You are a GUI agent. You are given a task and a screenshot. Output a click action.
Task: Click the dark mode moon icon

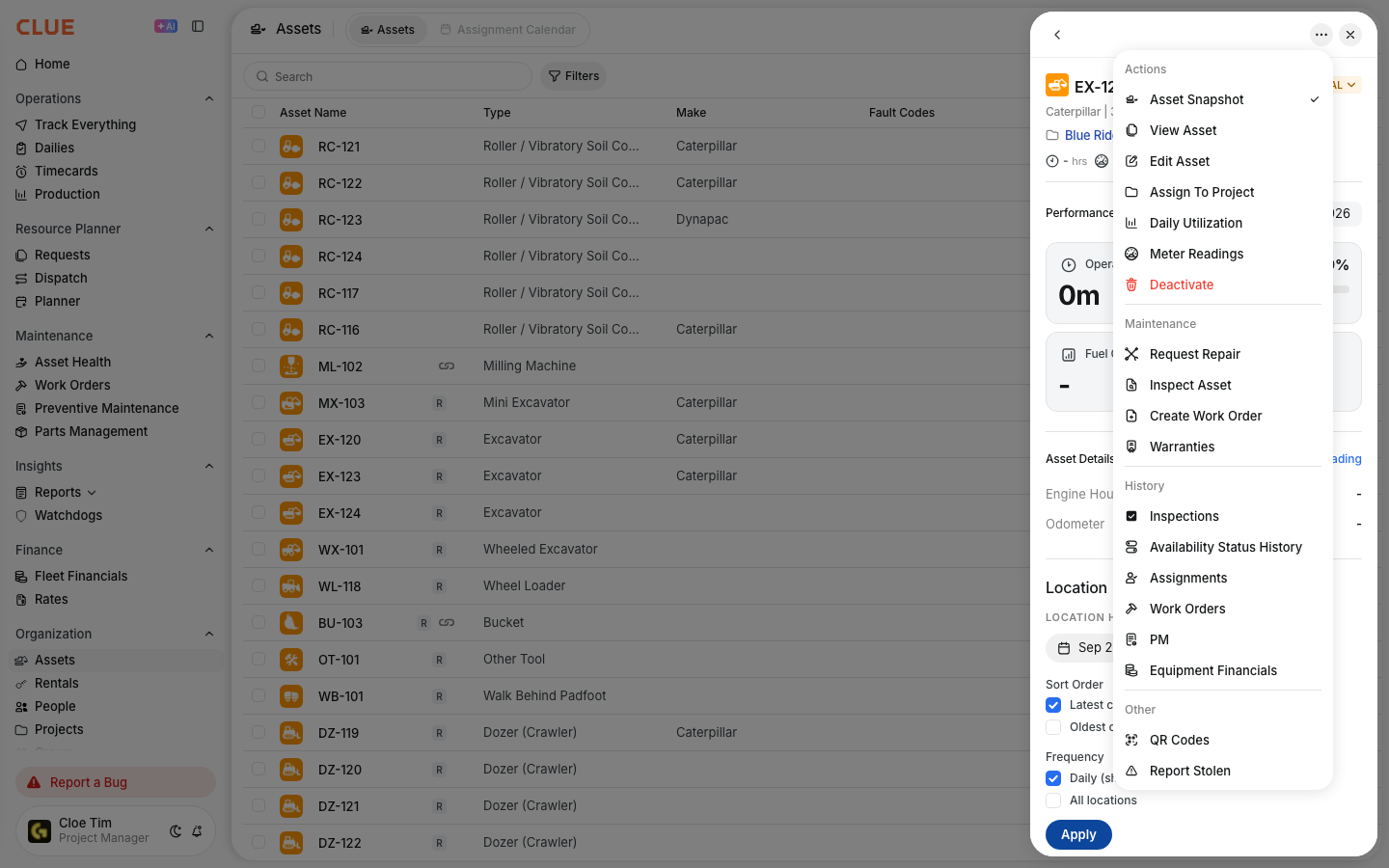click(x=176, y=831)
